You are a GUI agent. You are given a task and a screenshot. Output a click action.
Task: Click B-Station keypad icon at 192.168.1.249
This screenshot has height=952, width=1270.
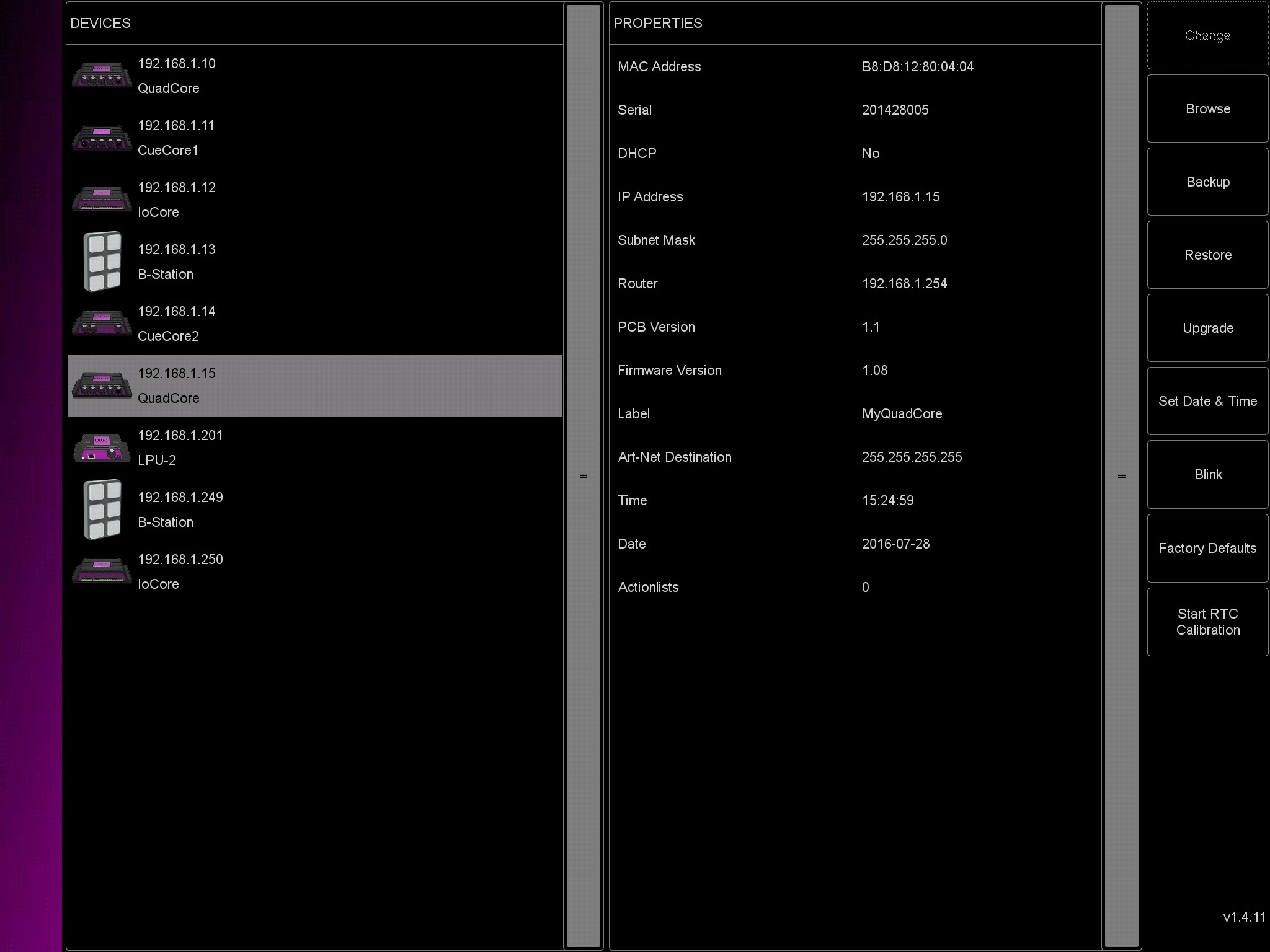(x=102, y=509)
